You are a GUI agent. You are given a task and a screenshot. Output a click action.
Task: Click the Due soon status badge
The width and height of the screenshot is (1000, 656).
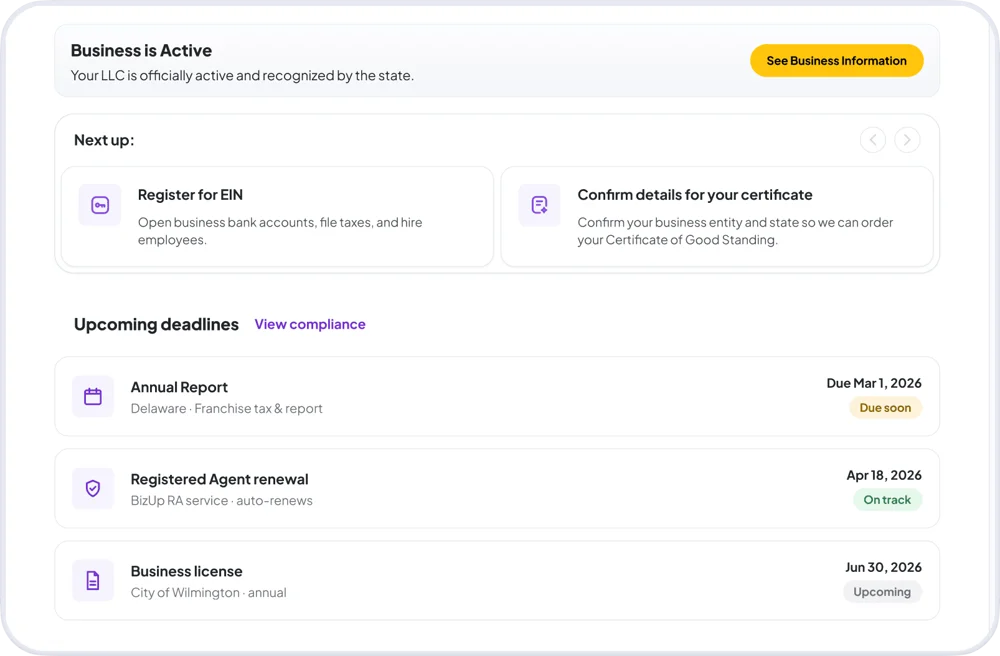tap(885, 408)
